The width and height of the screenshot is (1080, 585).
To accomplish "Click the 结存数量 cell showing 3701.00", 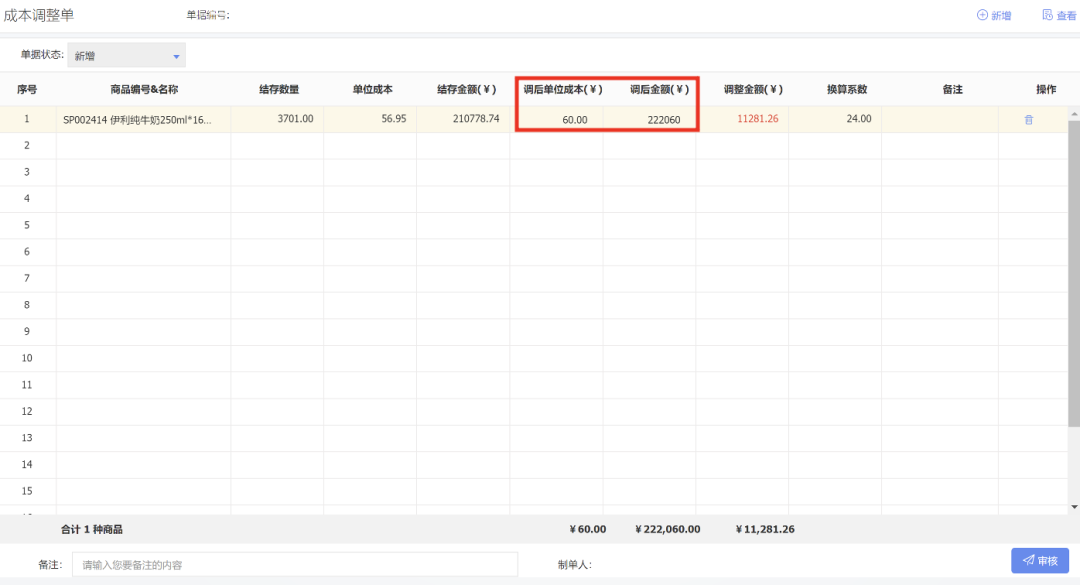I will tap(278, 119).
